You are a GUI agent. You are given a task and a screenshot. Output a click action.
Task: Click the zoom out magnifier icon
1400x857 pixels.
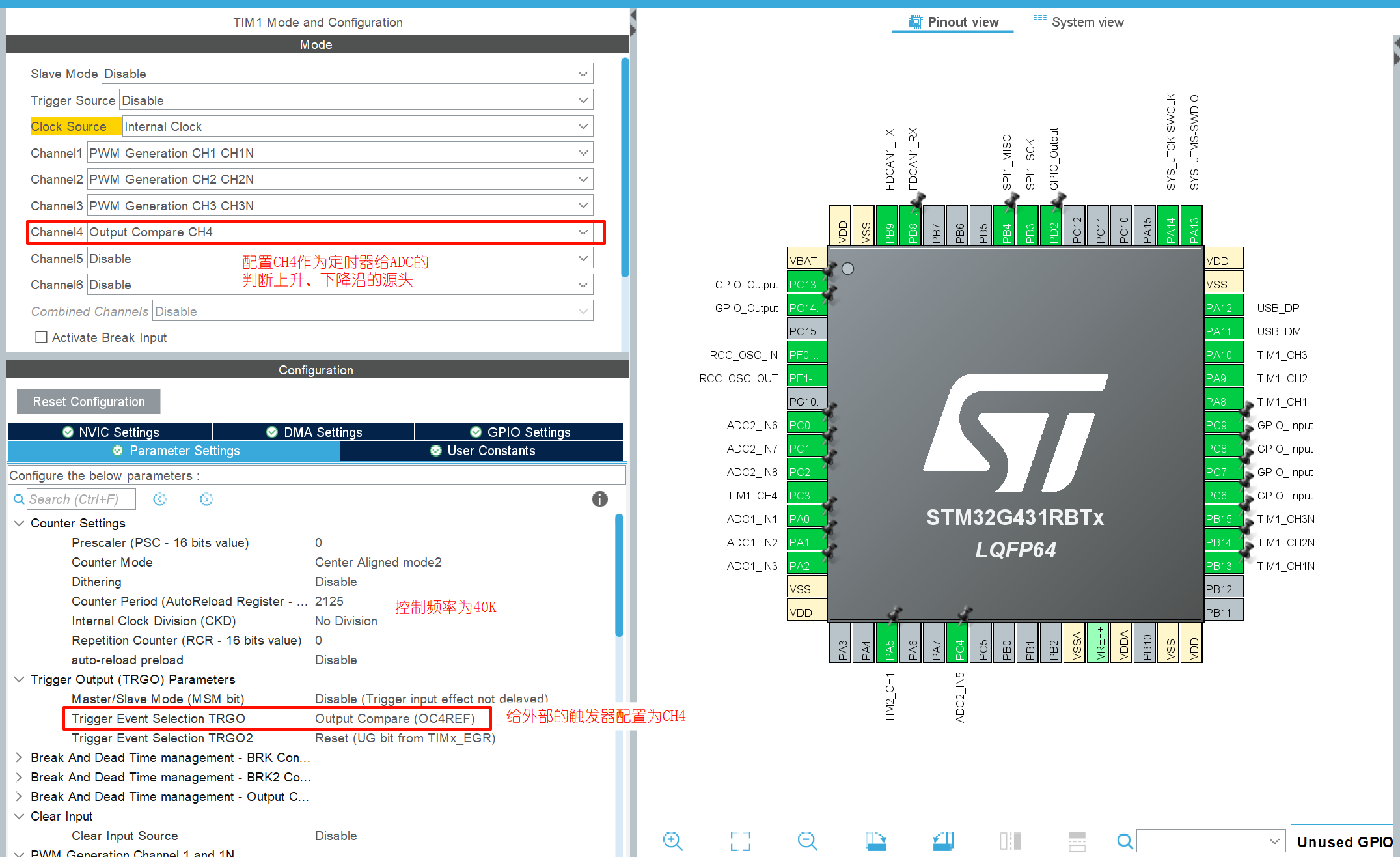point(807,841)
